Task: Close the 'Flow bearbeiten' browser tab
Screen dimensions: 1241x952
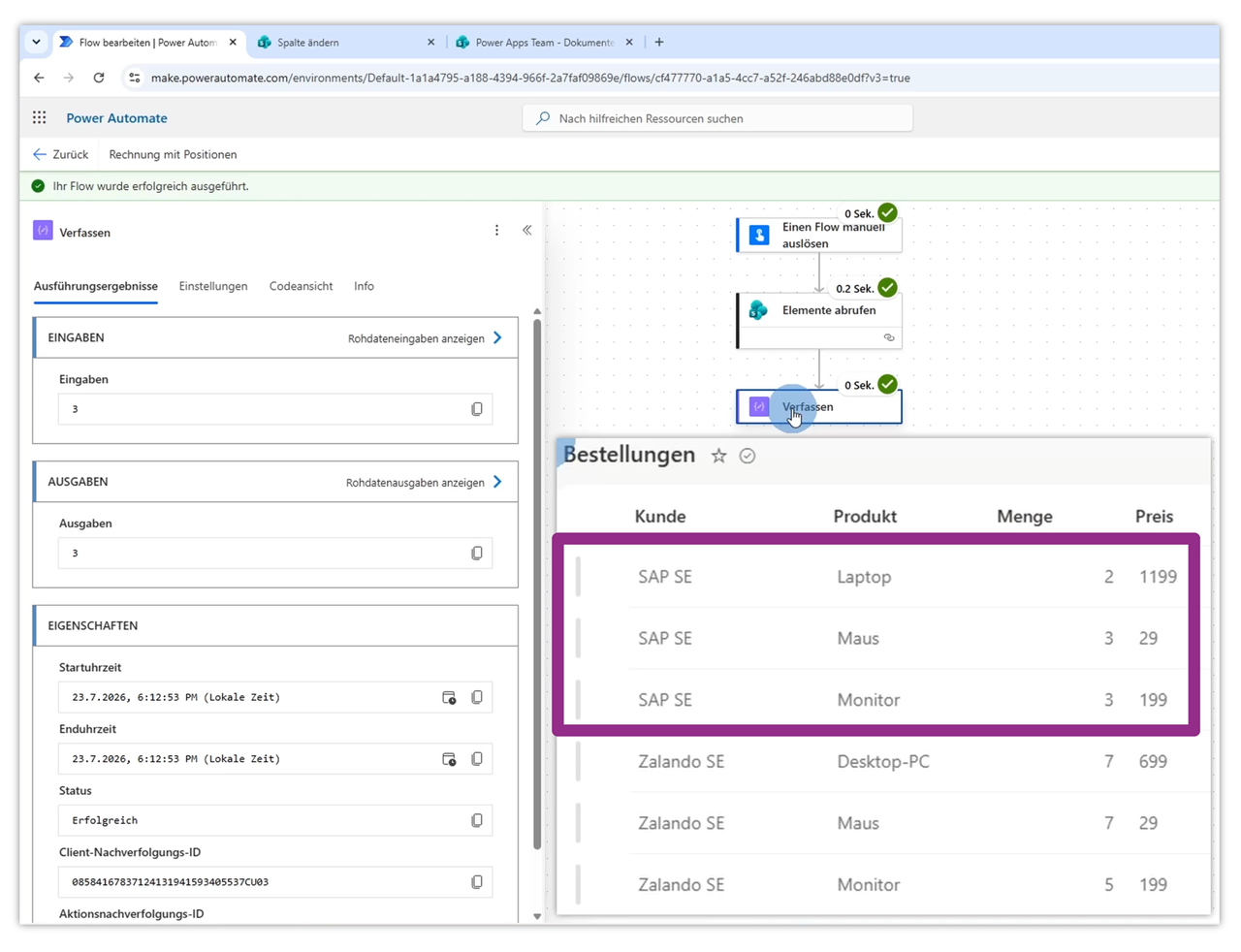Action: tap(233, 42)
